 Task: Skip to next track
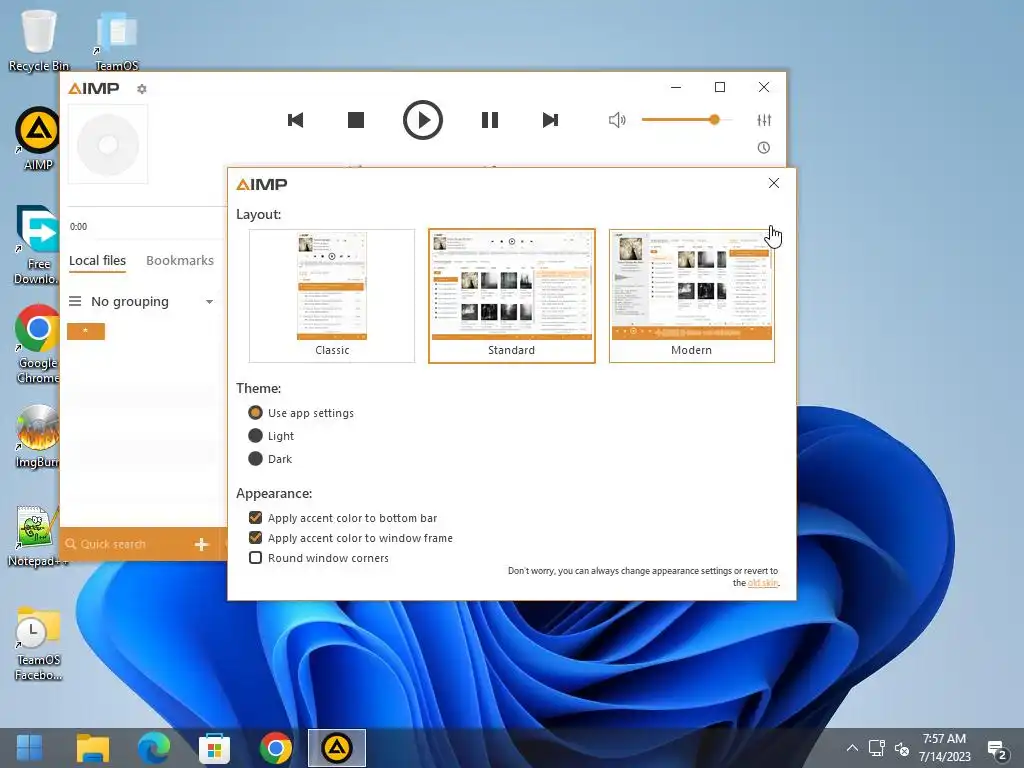click(x=551, y=120)
